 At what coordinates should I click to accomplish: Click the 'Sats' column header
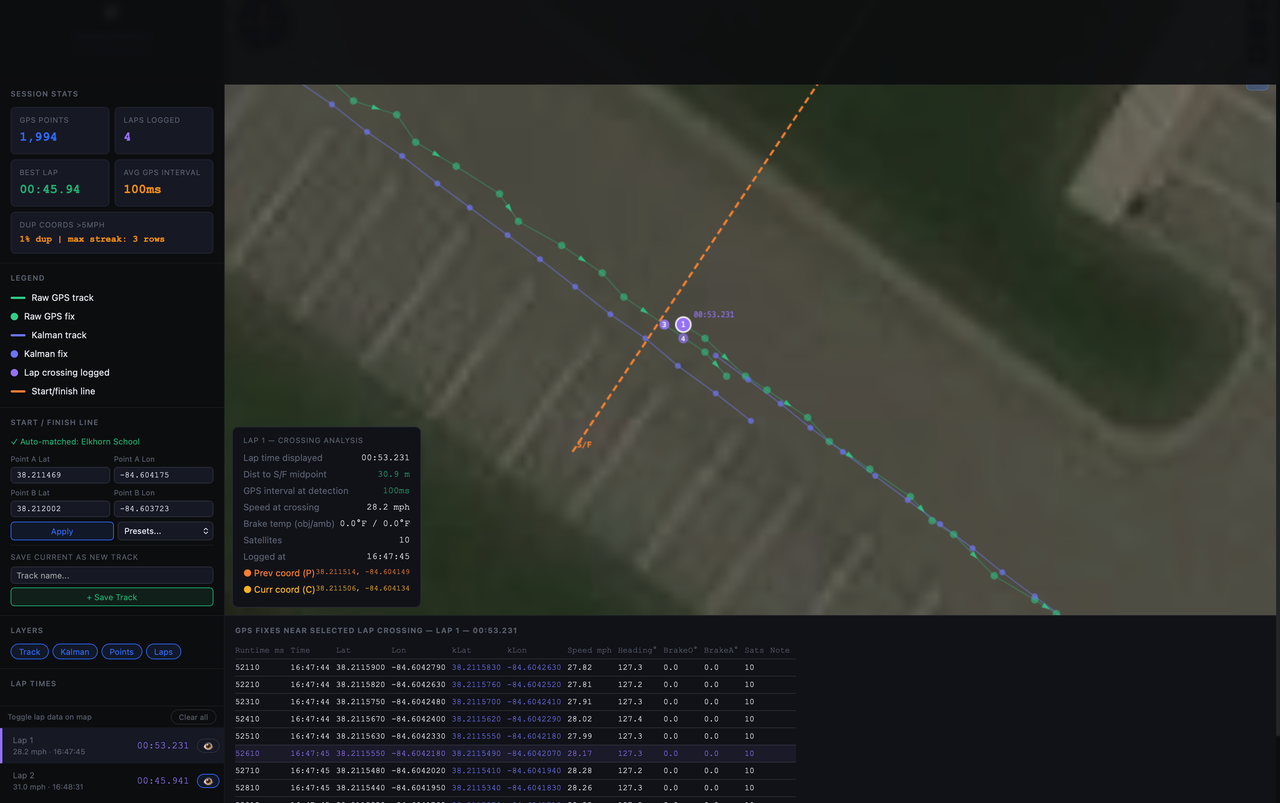click(753, 650)
